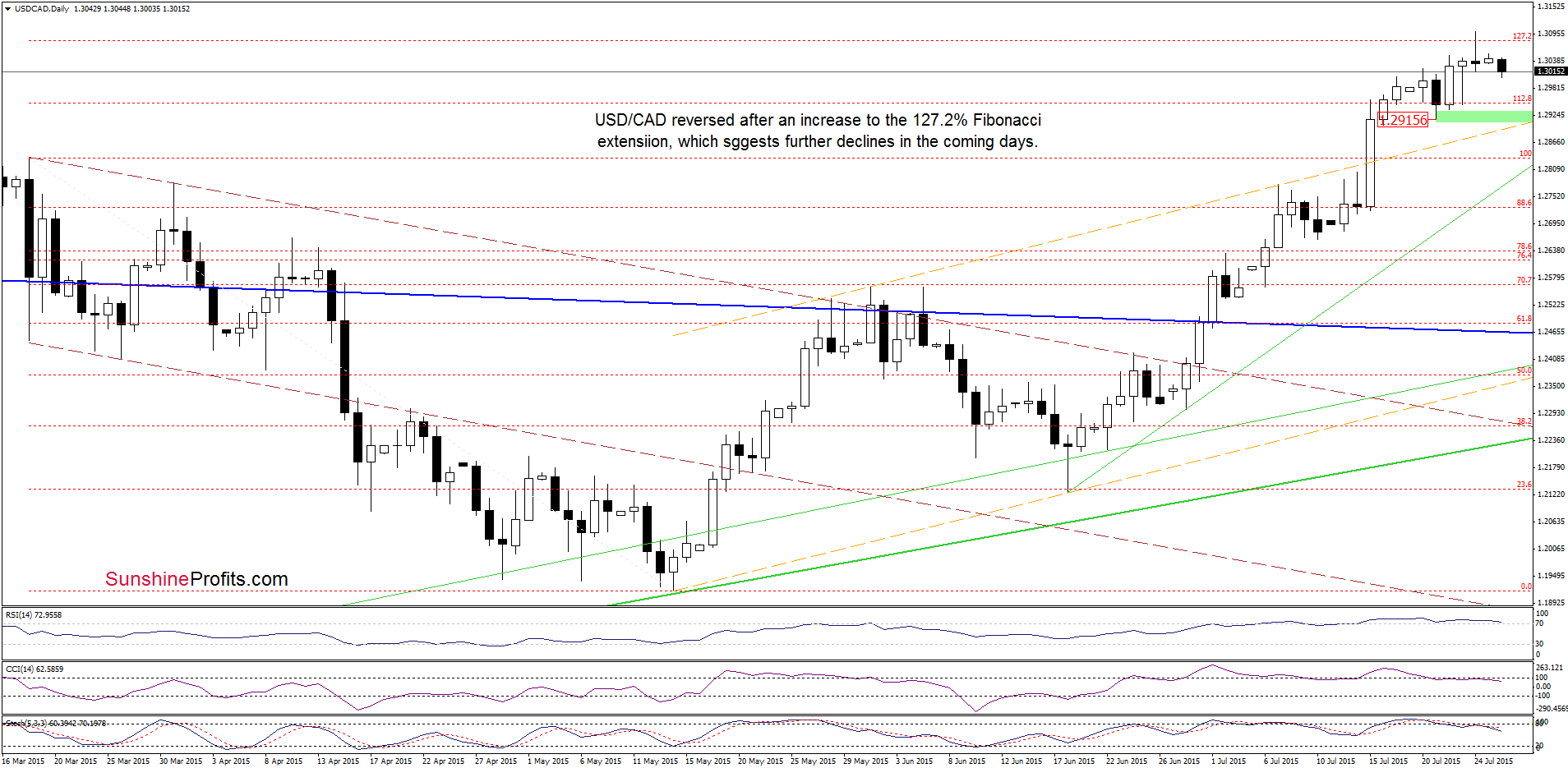This screenshot has height=768, width=1568.
Task: Click the 11 May 2015 date label
Action: coord(656,761)
